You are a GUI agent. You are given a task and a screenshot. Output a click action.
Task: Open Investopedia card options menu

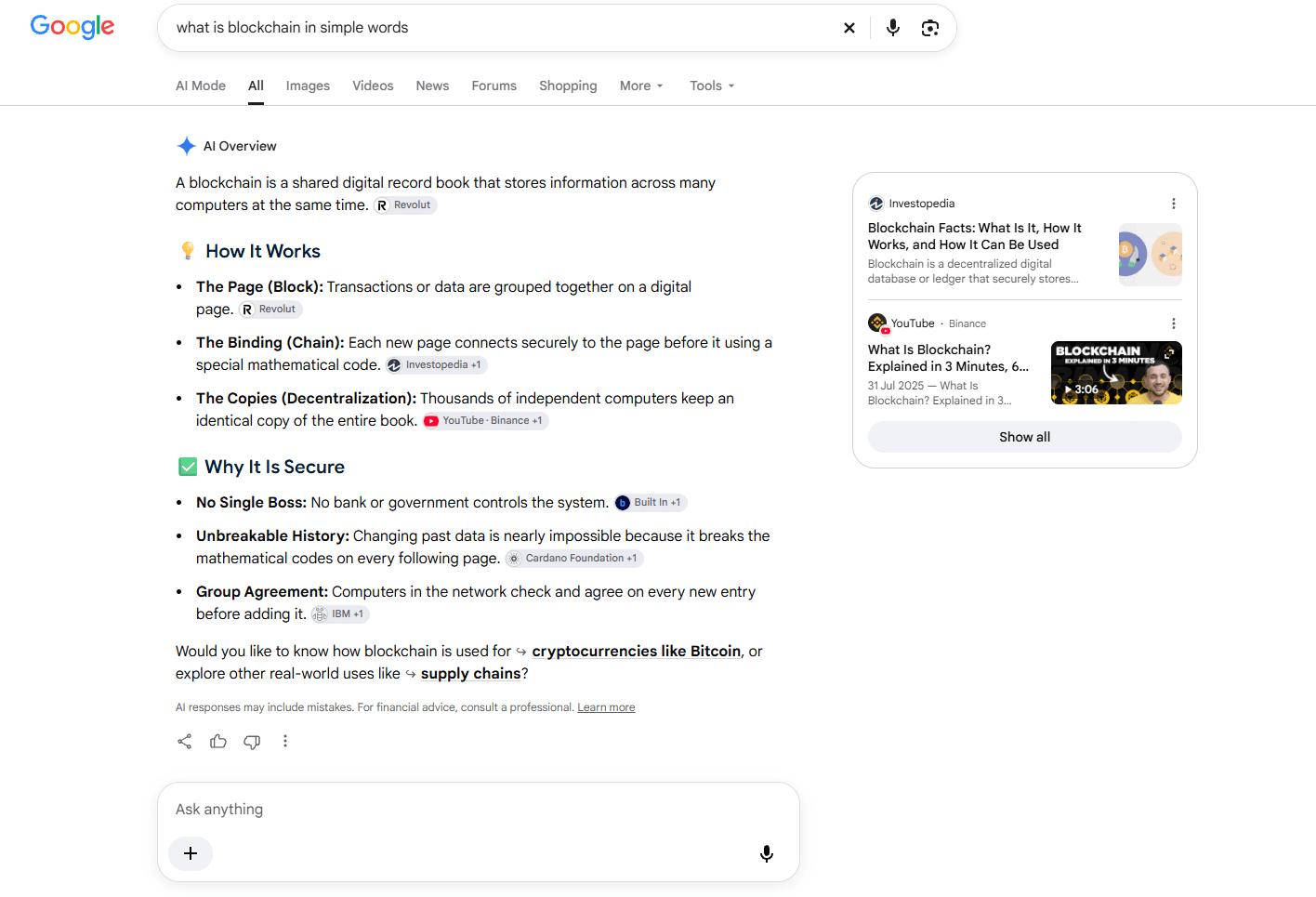1174,204
